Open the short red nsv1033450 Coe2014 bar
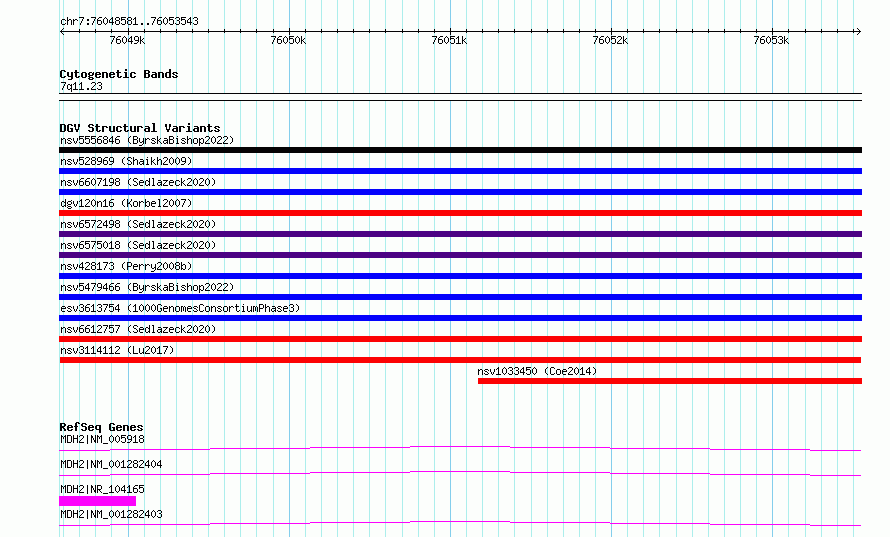The height and width of the screenshot is (537, 890). [x=670, y=381]
